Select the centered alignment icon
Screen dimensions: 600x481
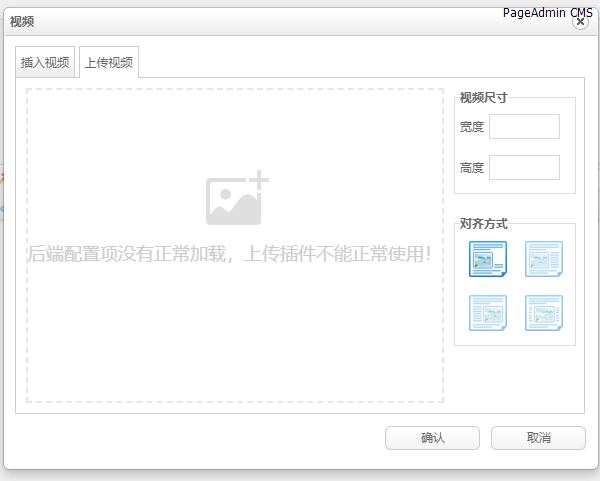(x=544, y=313)
